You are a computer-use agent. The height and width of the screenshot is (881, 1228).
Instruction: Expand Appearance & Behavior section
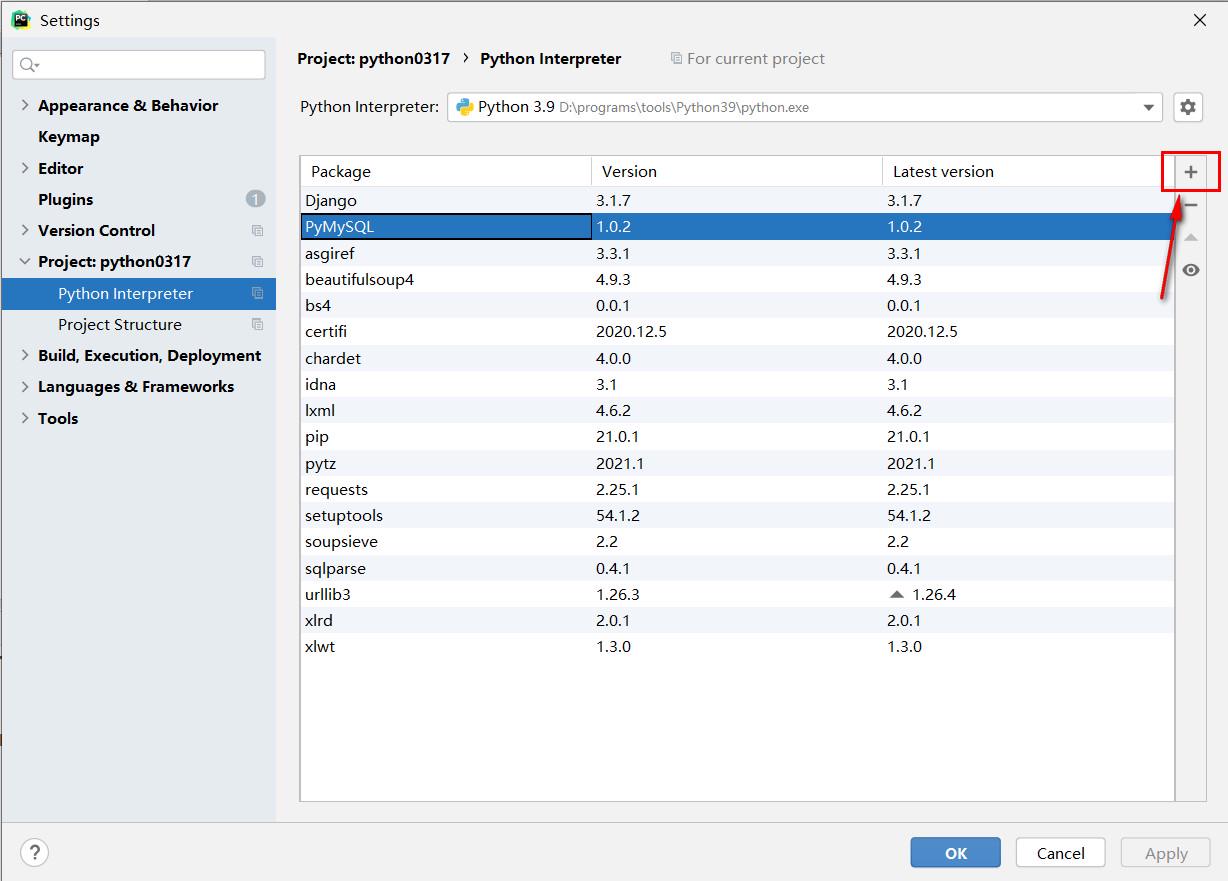click(x=25, y=105)
